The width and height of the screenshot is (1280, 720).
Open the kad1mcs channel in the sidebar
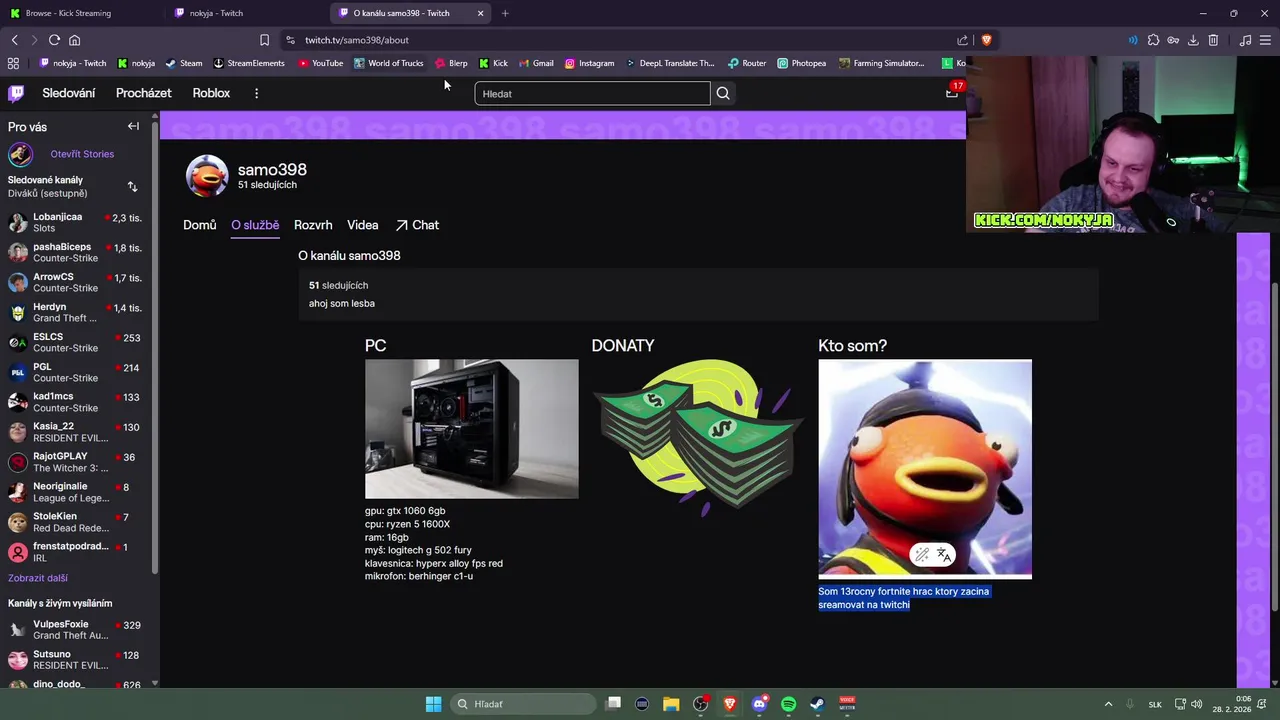point(77,402)
